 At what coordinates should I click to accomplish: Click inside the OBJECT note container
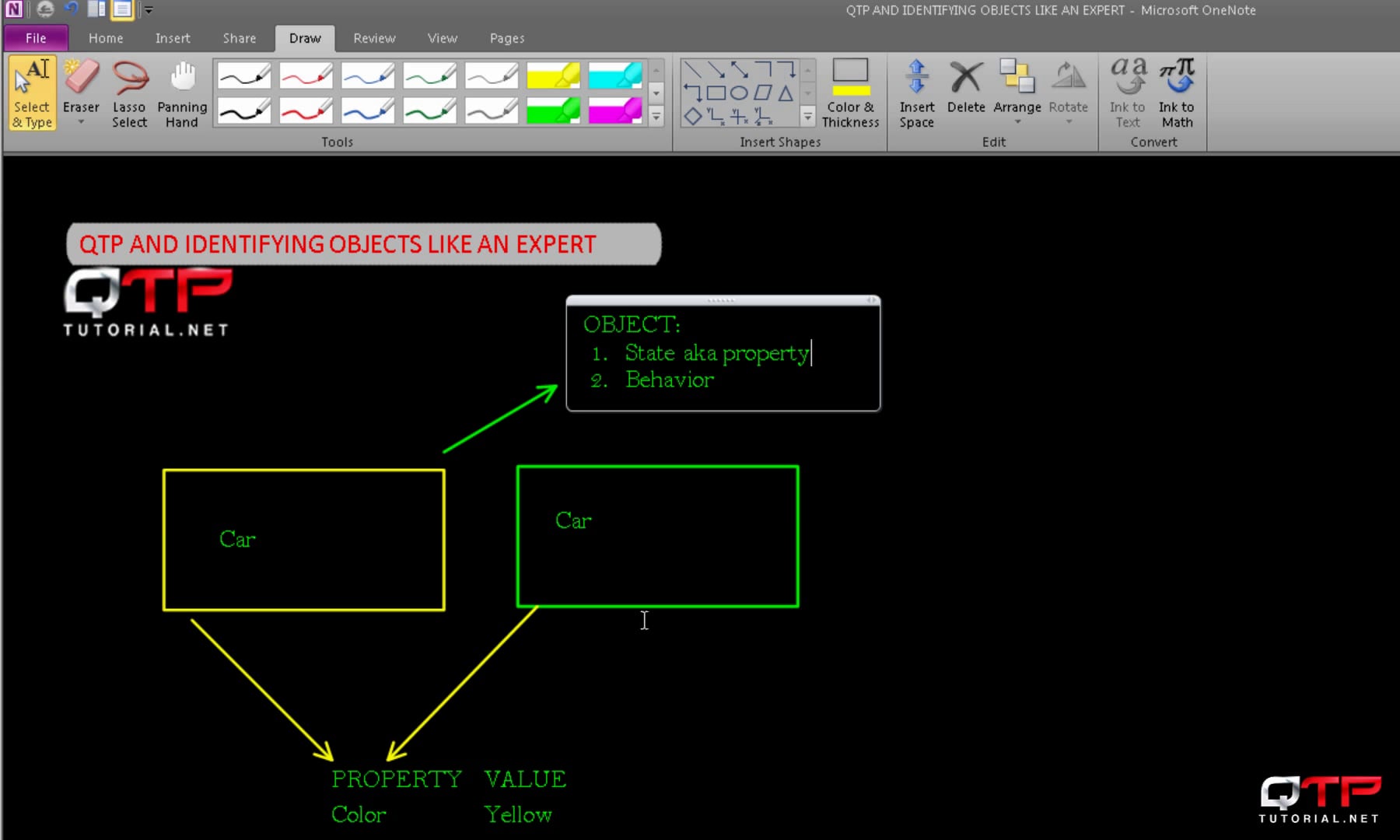(722, 354)
